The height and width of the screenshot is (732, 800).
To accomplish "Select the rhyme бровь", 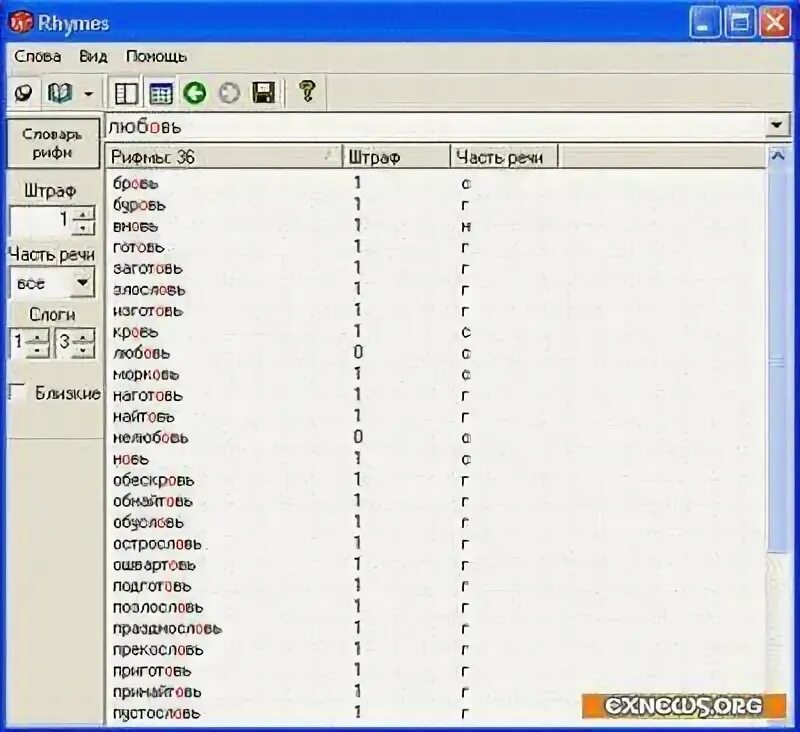I will (x=136, y=184).
